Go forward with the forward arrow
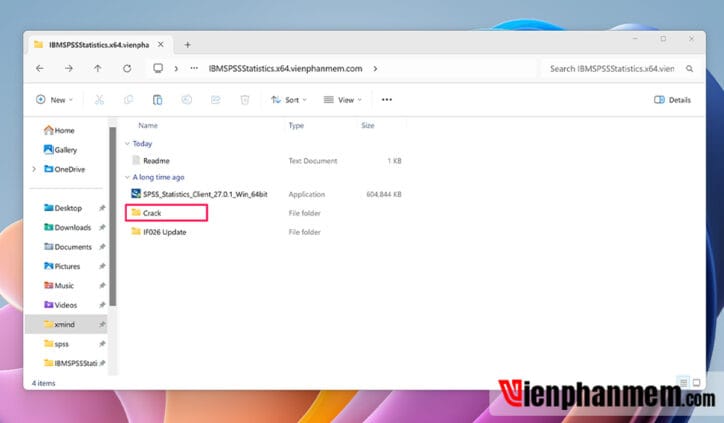 click(x=69, y=68)
